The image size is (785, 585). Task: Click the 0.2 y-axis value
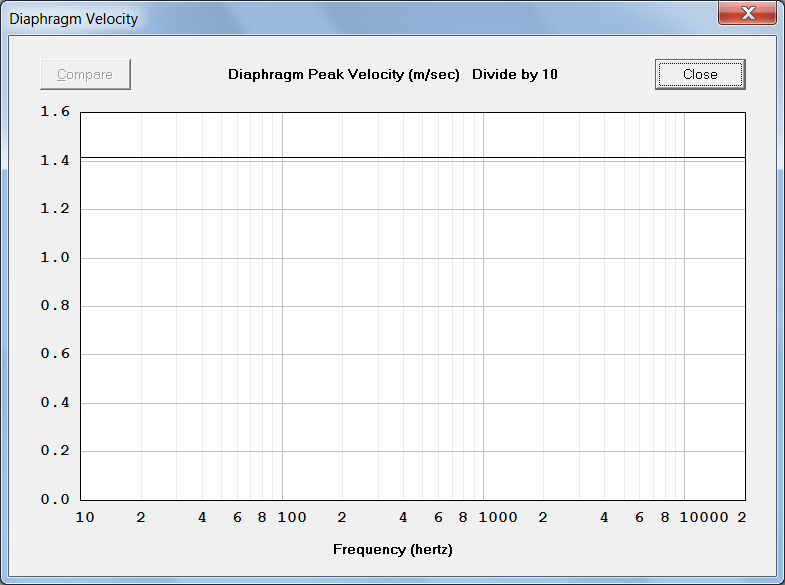pyautogui.click(x=55, y=450)
